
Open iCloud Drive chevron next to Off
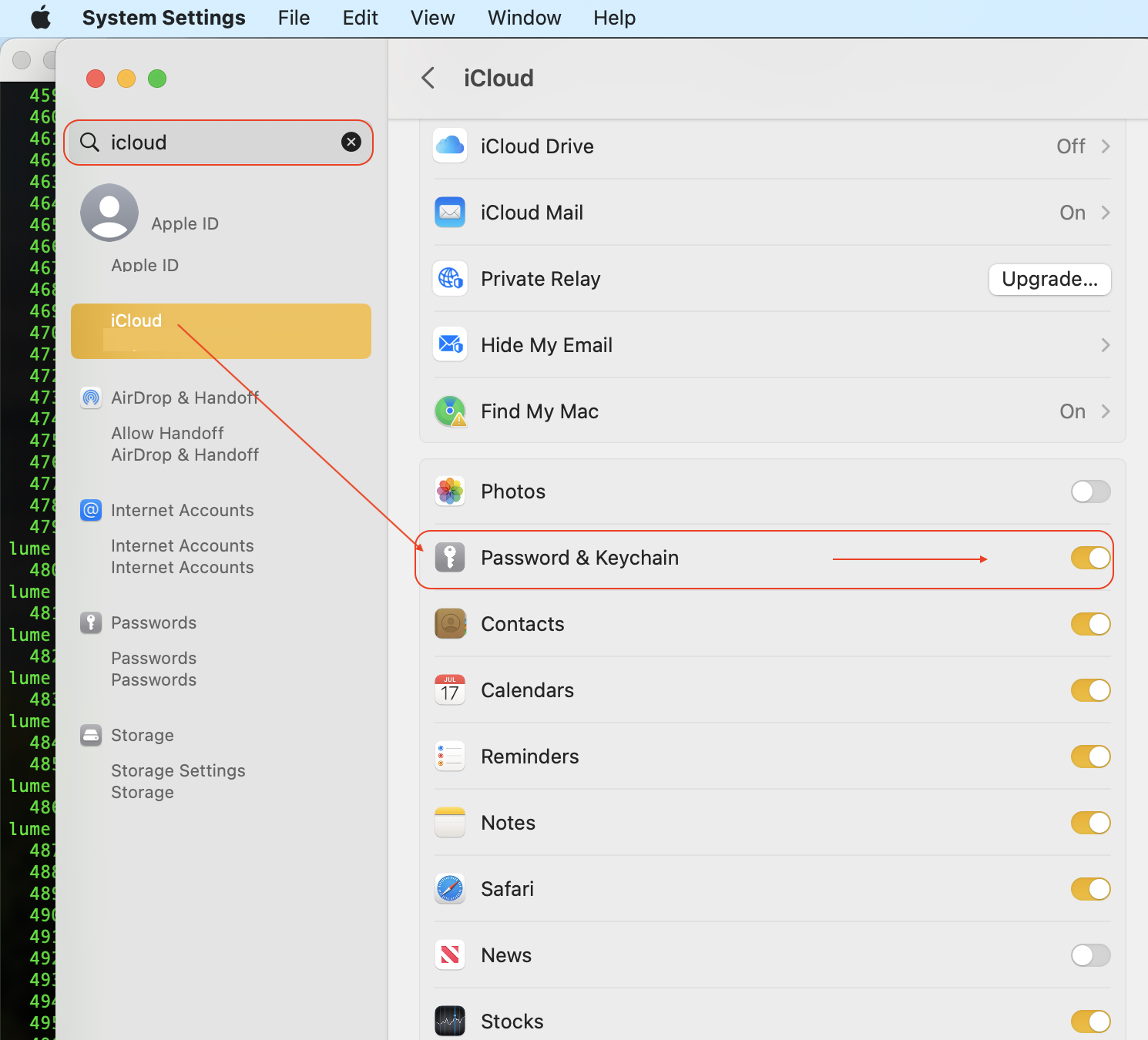click(1106, 146)
